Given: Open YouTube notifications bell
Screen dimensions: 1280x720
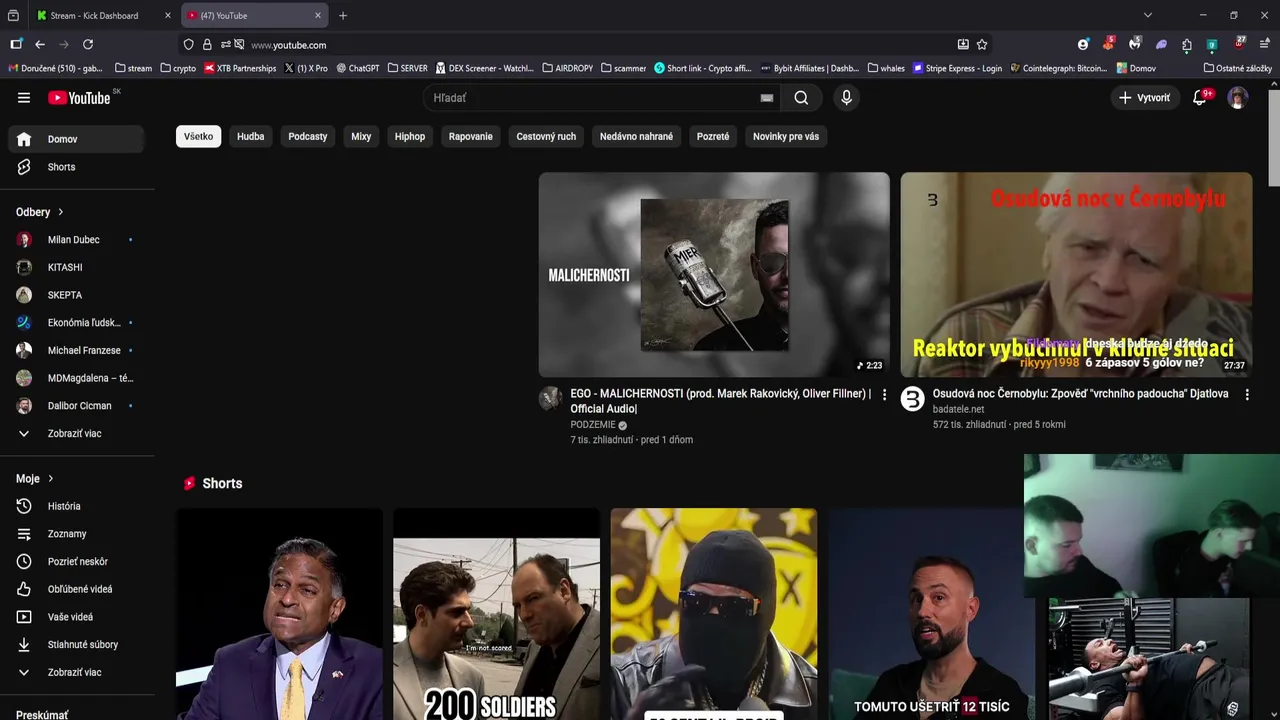Looking at the screenshot, I should tap(1200, 97).
